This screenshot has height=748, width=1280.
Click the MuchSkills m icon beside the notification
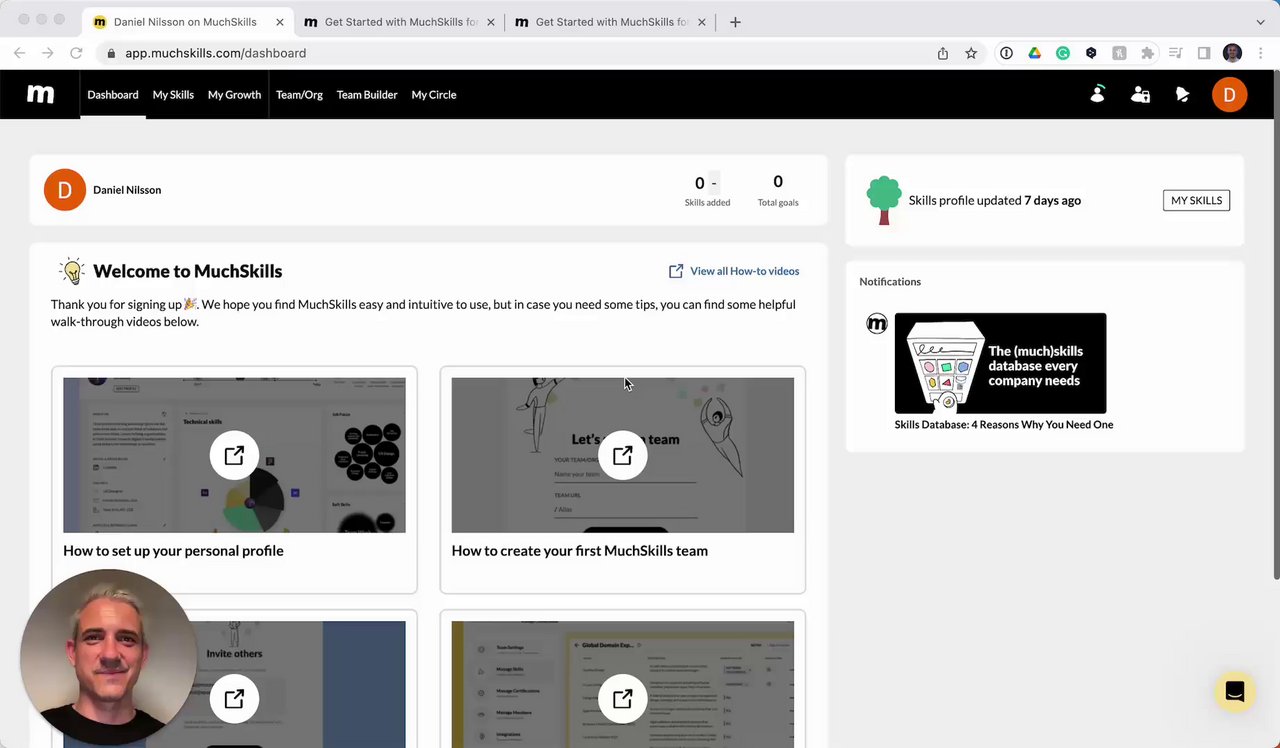coord(877,323)
